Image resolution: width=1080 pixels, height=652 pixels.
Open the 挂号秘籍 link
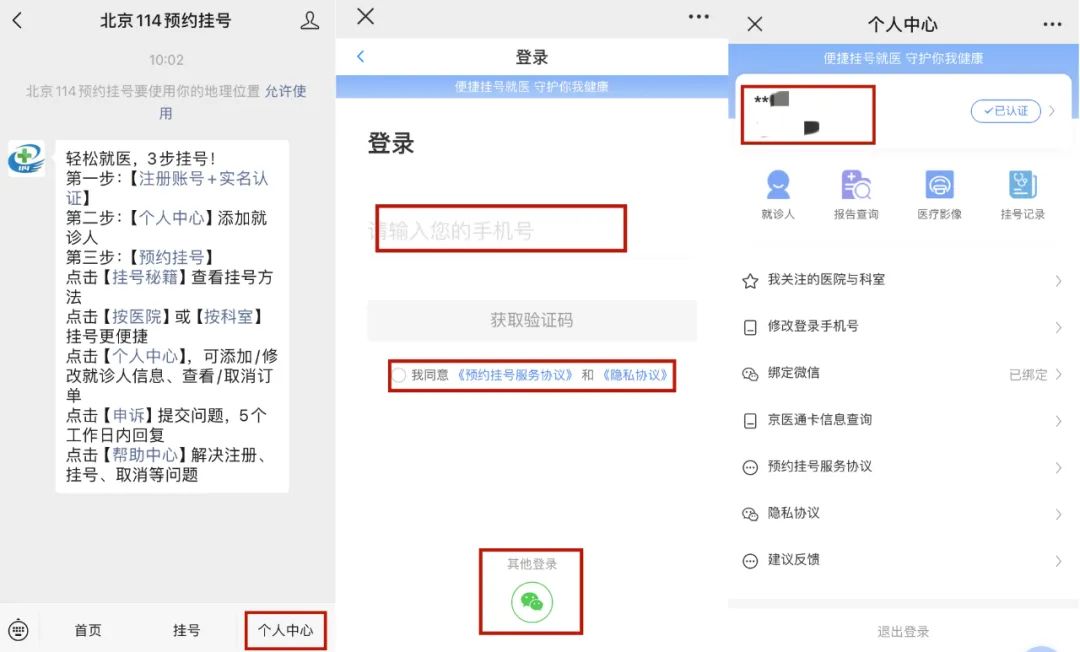(x=145, y=277)
